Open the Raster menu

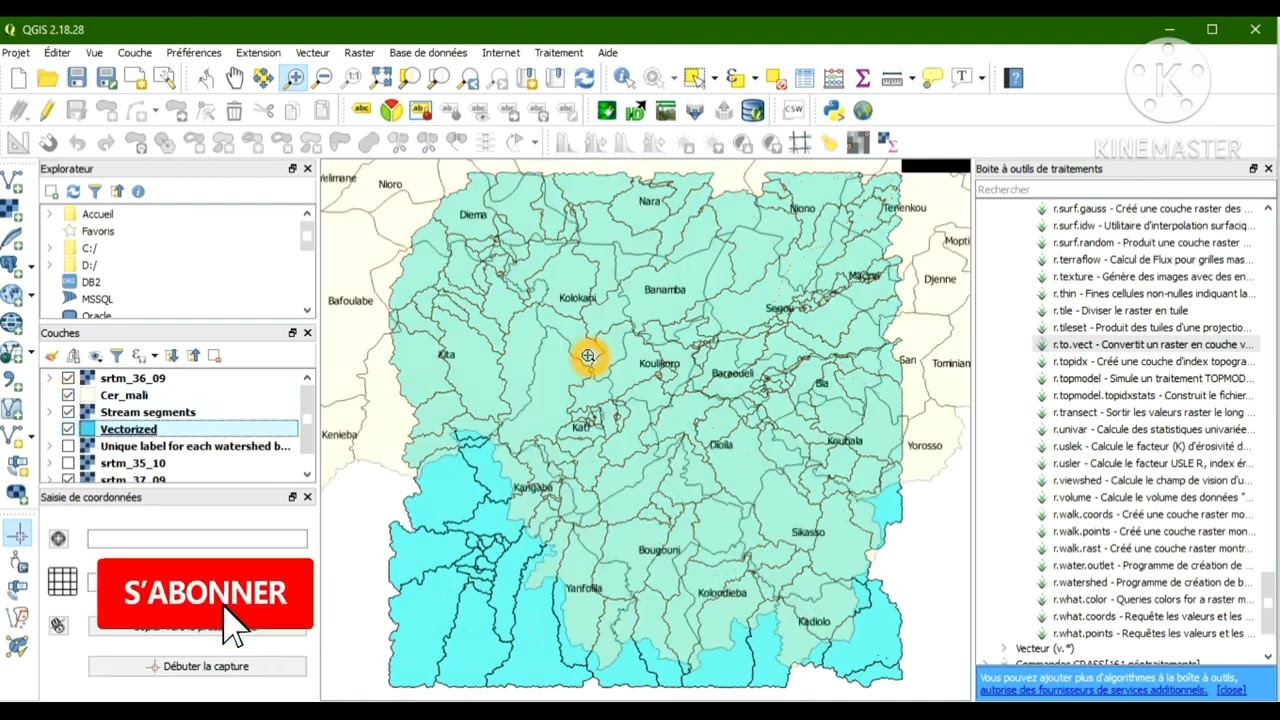click(x=359, y=53)
